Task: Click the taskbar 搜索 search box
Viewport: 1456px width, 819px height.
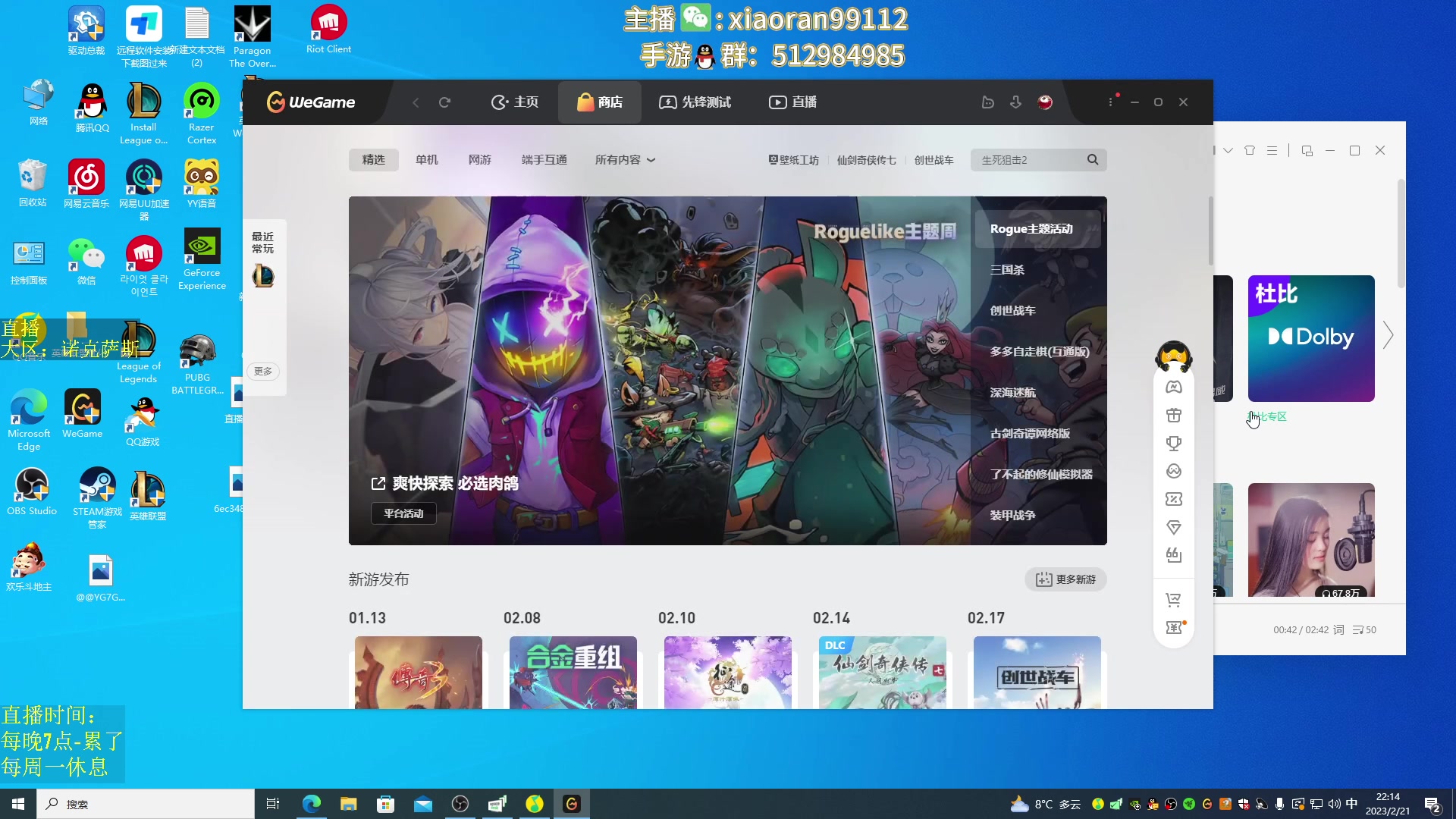Action: click(146, 804)
